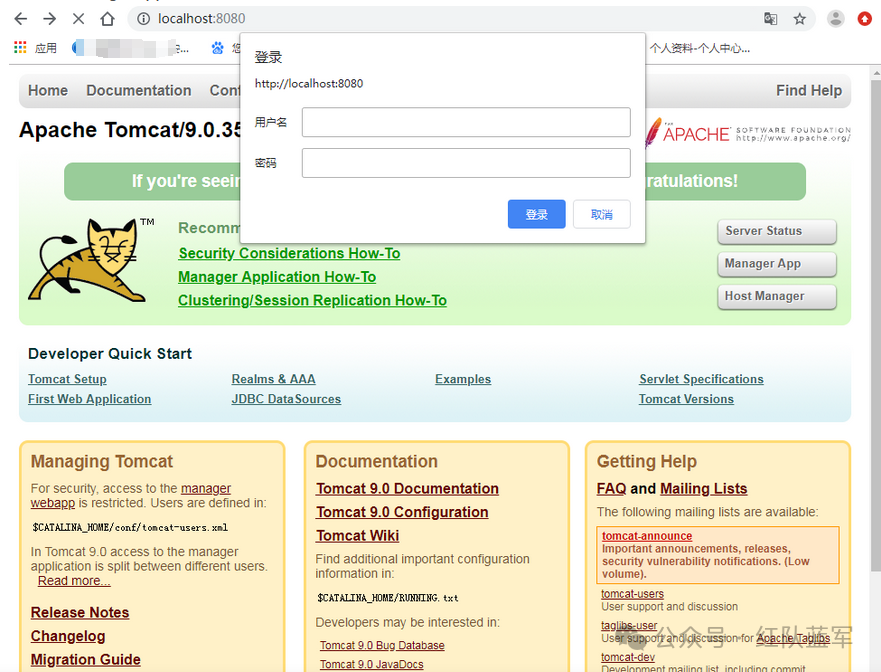
Task: Click the scrollbar up arrow
Action: click(x=876, y=72)
